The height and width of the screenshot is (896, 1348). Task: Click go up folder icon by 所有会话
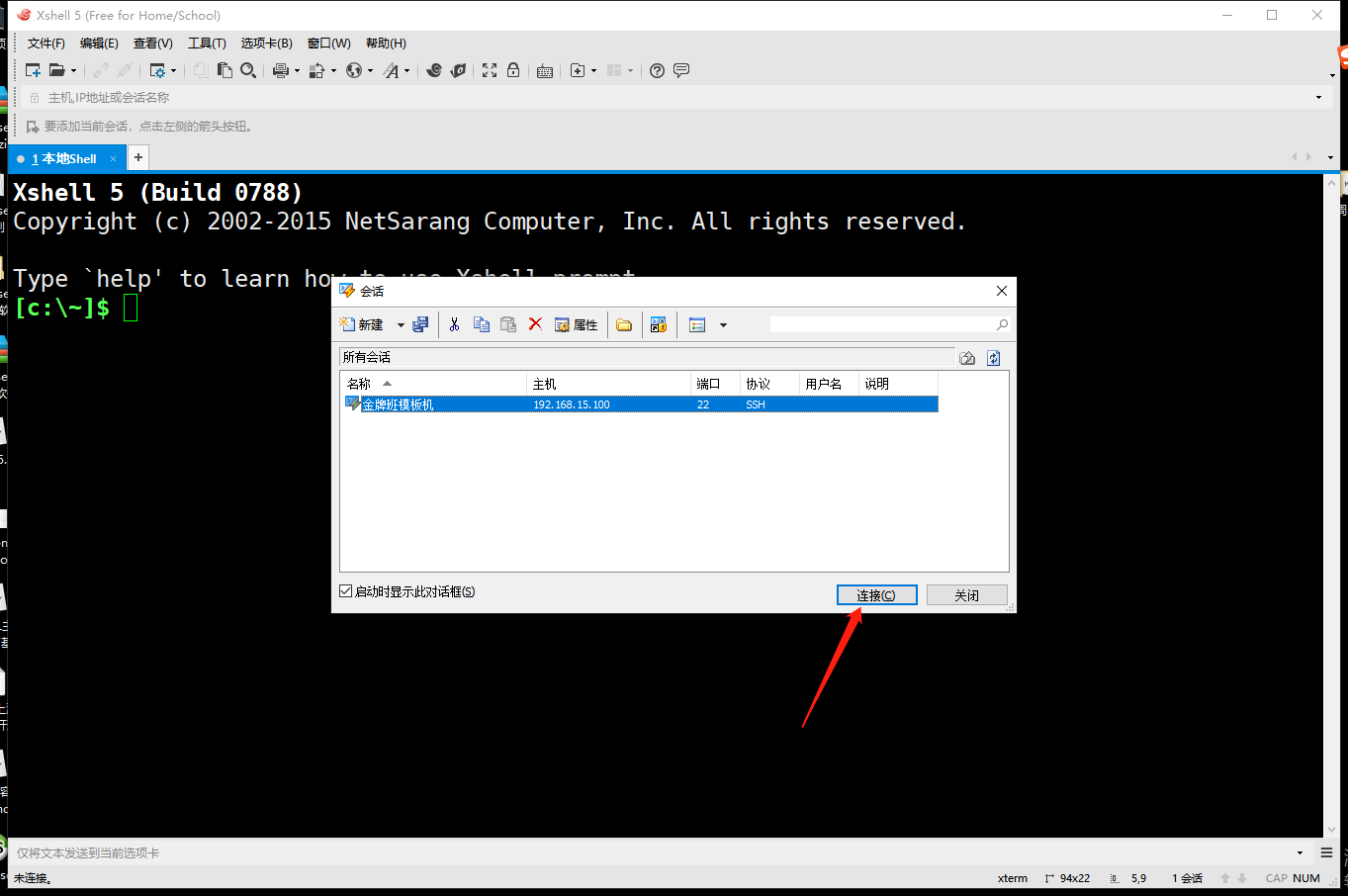(x=967, y=358)
